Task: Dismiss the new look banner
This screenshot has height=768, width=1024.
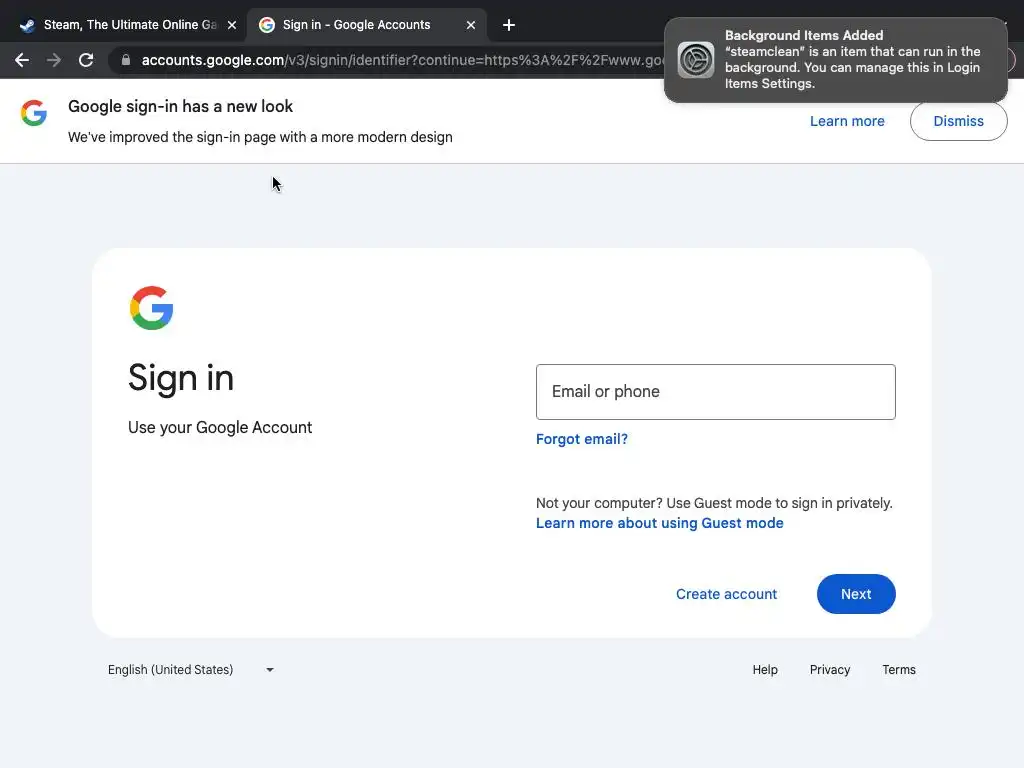Action: 958,121
